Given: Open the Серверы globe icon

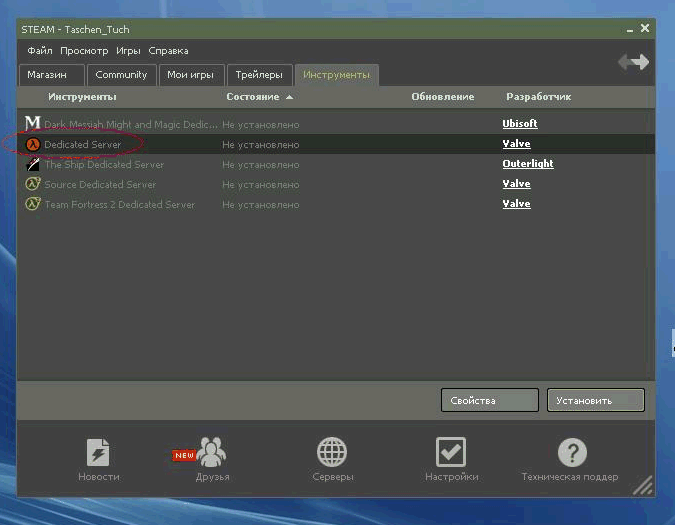Looking at the screenshot, I should (332, 452).
